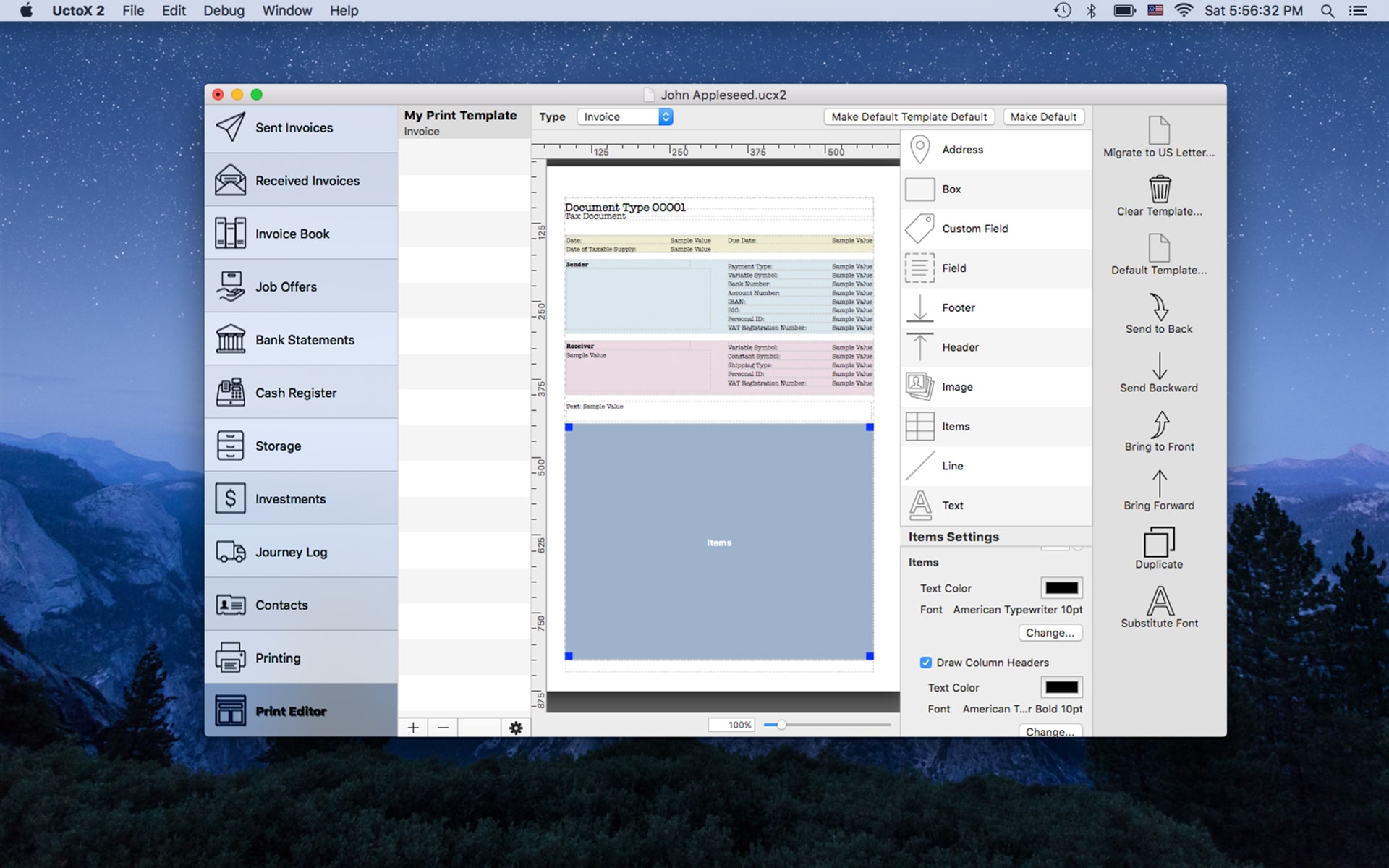Open the gear actions menu below template list
The height and width of the screenshot is (868, 1389).
(515, 728)
